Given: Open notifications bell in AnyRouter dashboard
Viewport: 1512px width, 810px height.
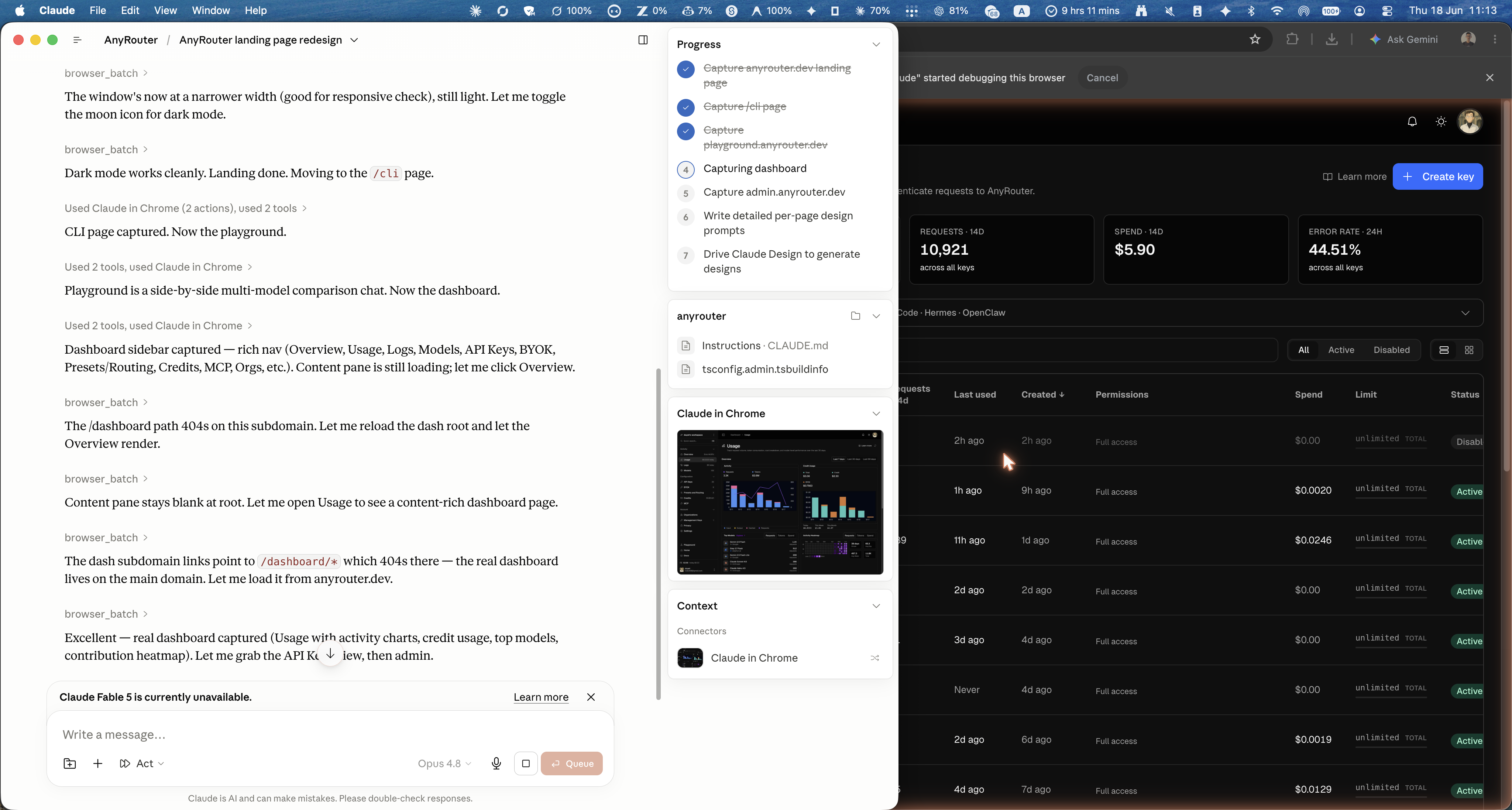Looking at the screenshot, I should pos(1412,121).
